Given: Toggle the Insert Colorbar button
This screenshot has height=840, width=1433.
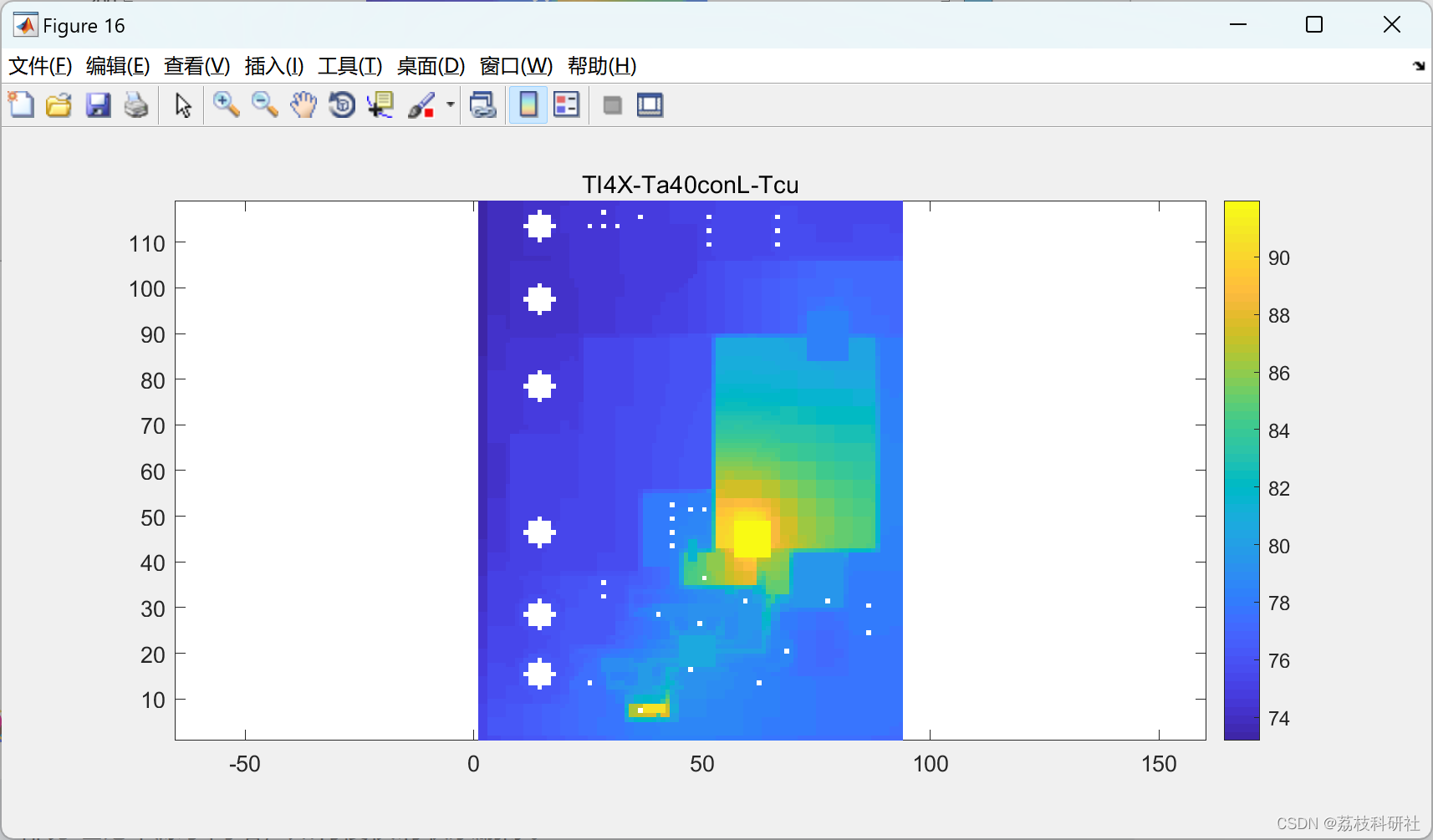Looking at the screenshot, I should point(528,105).
